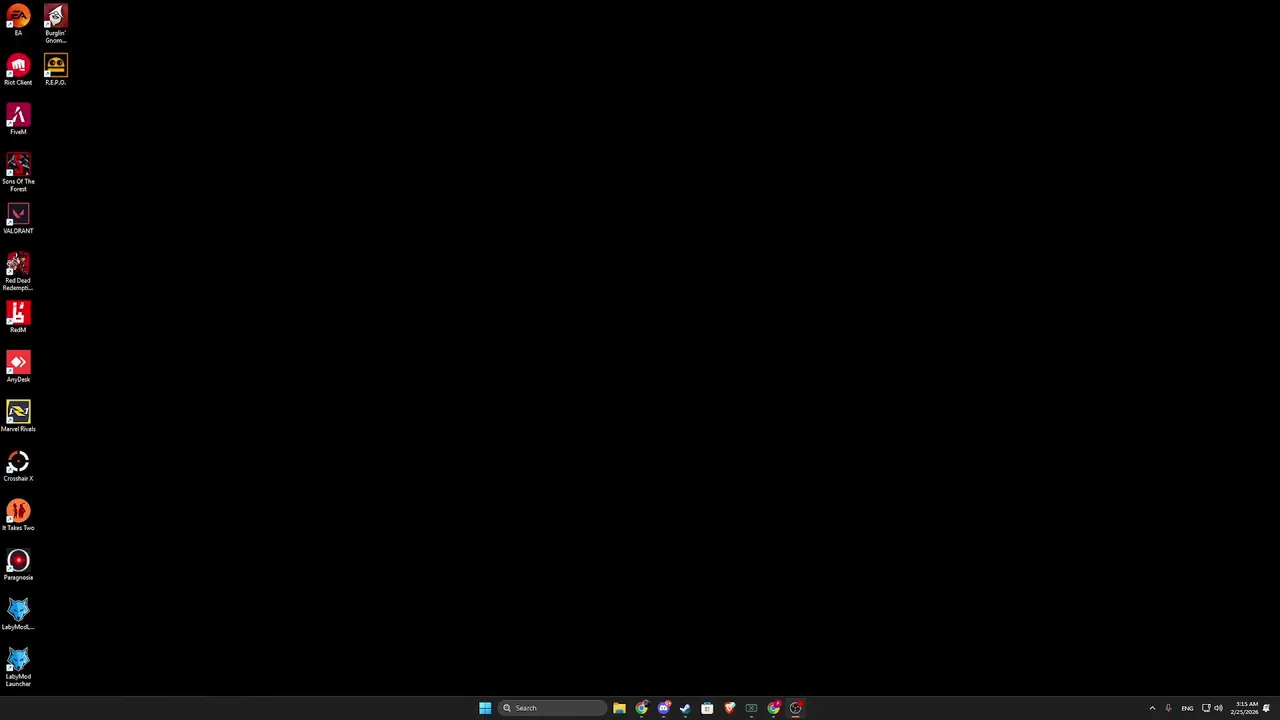
Task: Open Microsoft Store from the taskbar
Action: click(707, 708)
